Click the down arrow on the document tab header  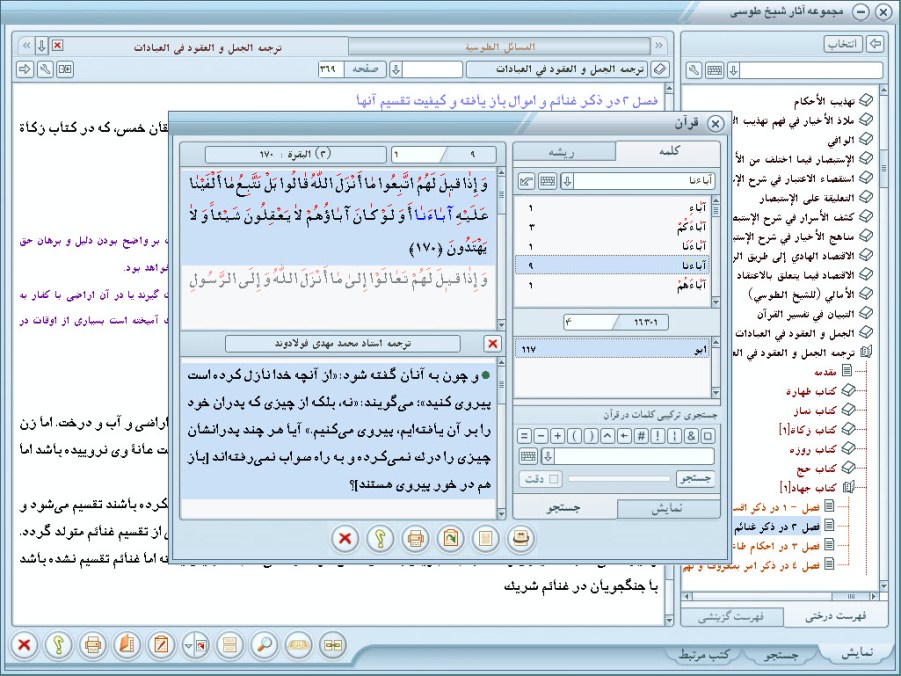point(41,45)
